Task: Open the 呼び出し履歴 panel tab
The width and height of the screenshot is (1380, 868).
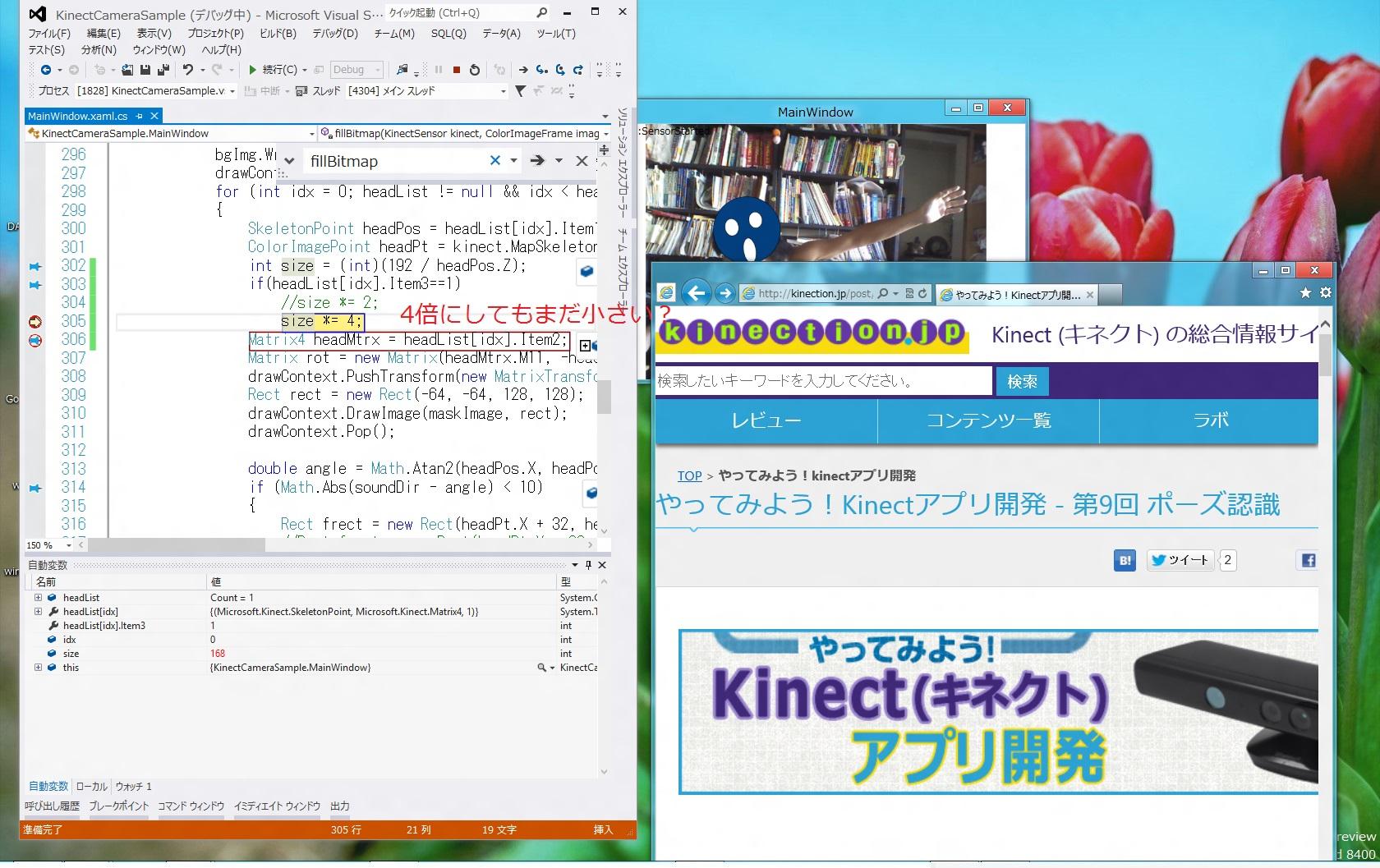Action: coord(52,806)
